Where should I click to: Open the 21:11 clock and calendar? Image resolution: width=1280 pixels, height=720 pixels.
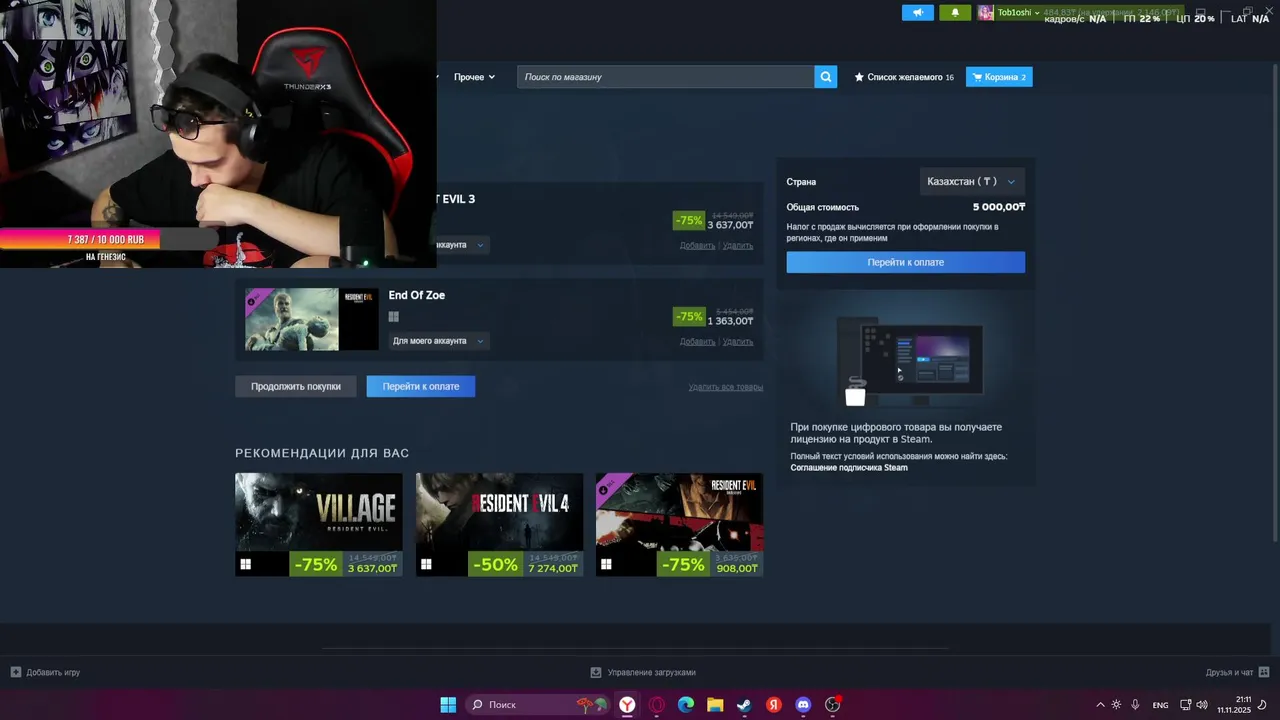coord(1234,705)
